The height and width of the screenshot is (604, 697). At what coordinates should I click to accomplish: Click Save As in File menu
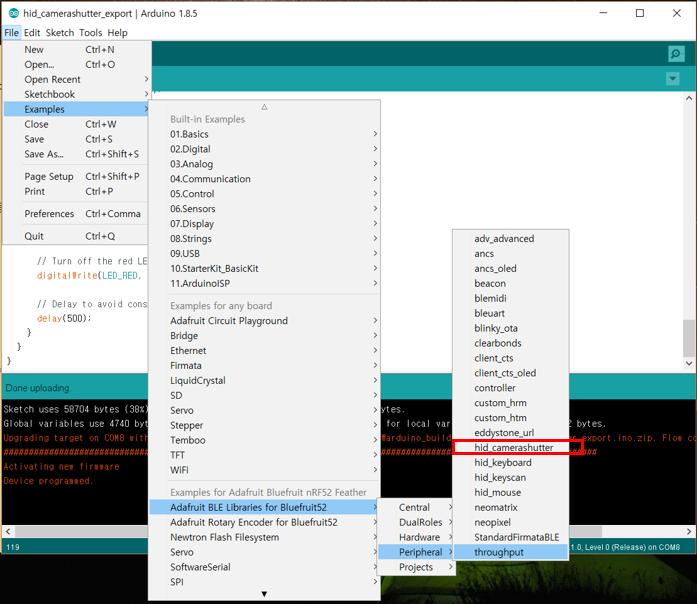44,154
